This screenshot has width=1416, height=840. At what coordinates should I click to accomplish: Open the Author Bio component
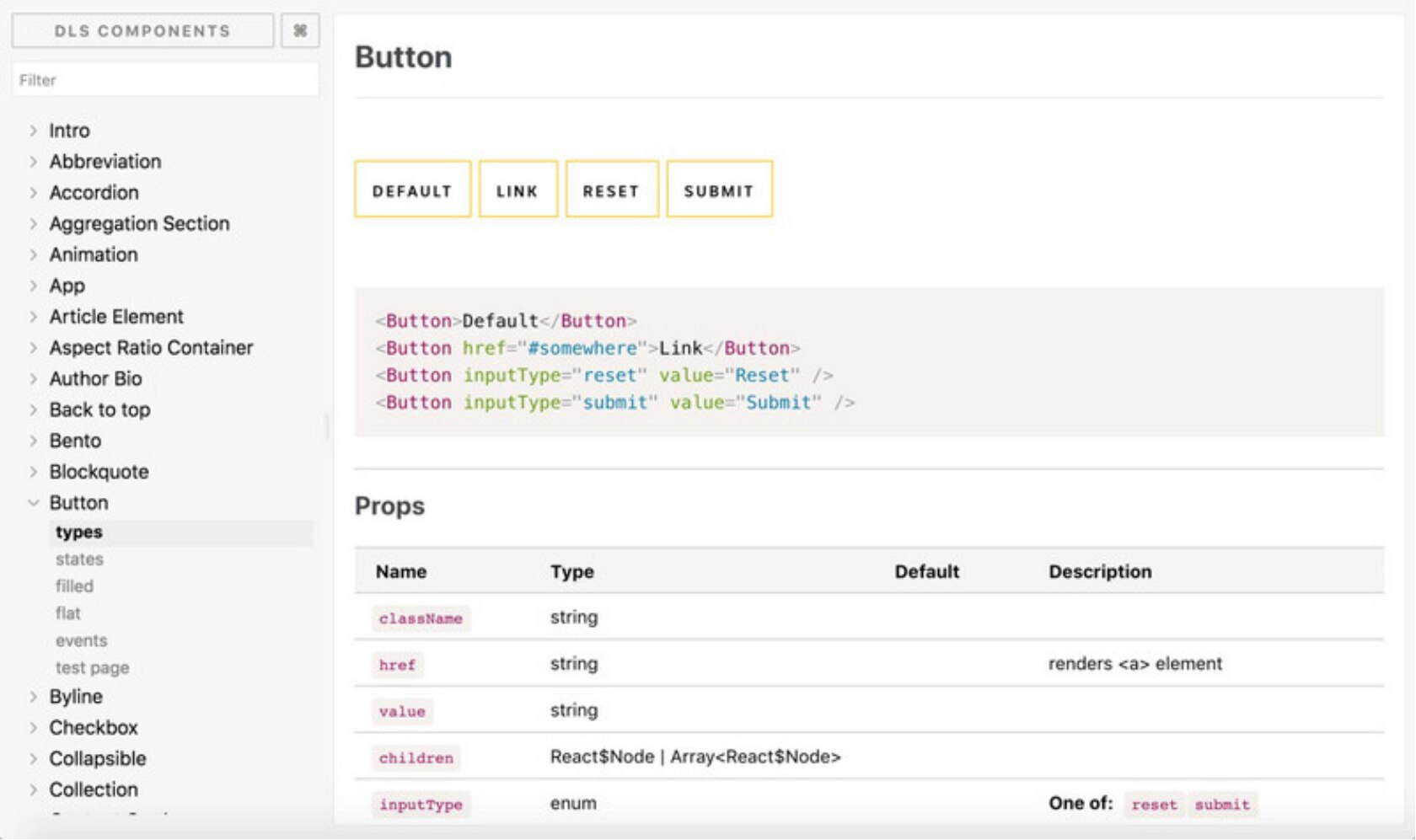95,379
